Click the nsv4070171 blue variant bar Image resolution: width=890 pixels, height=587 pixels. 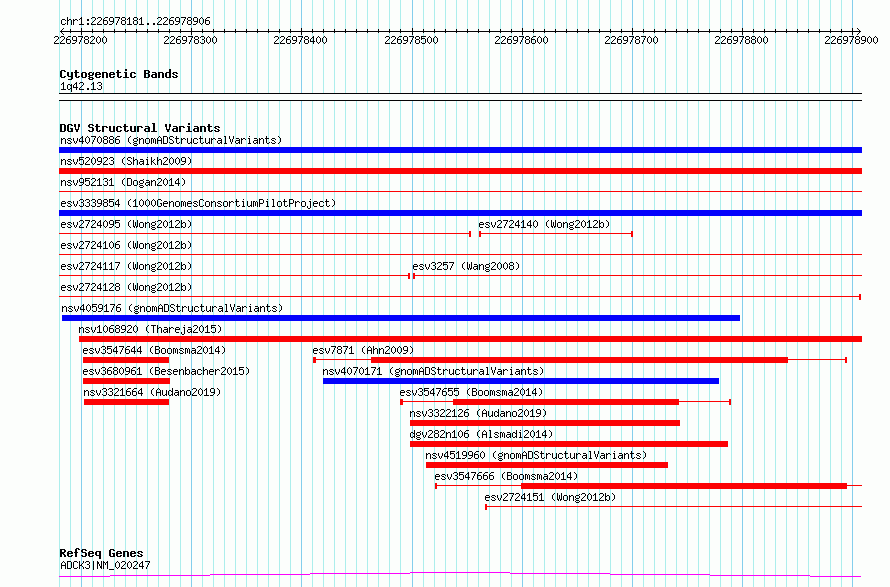[x=521, y=381]
